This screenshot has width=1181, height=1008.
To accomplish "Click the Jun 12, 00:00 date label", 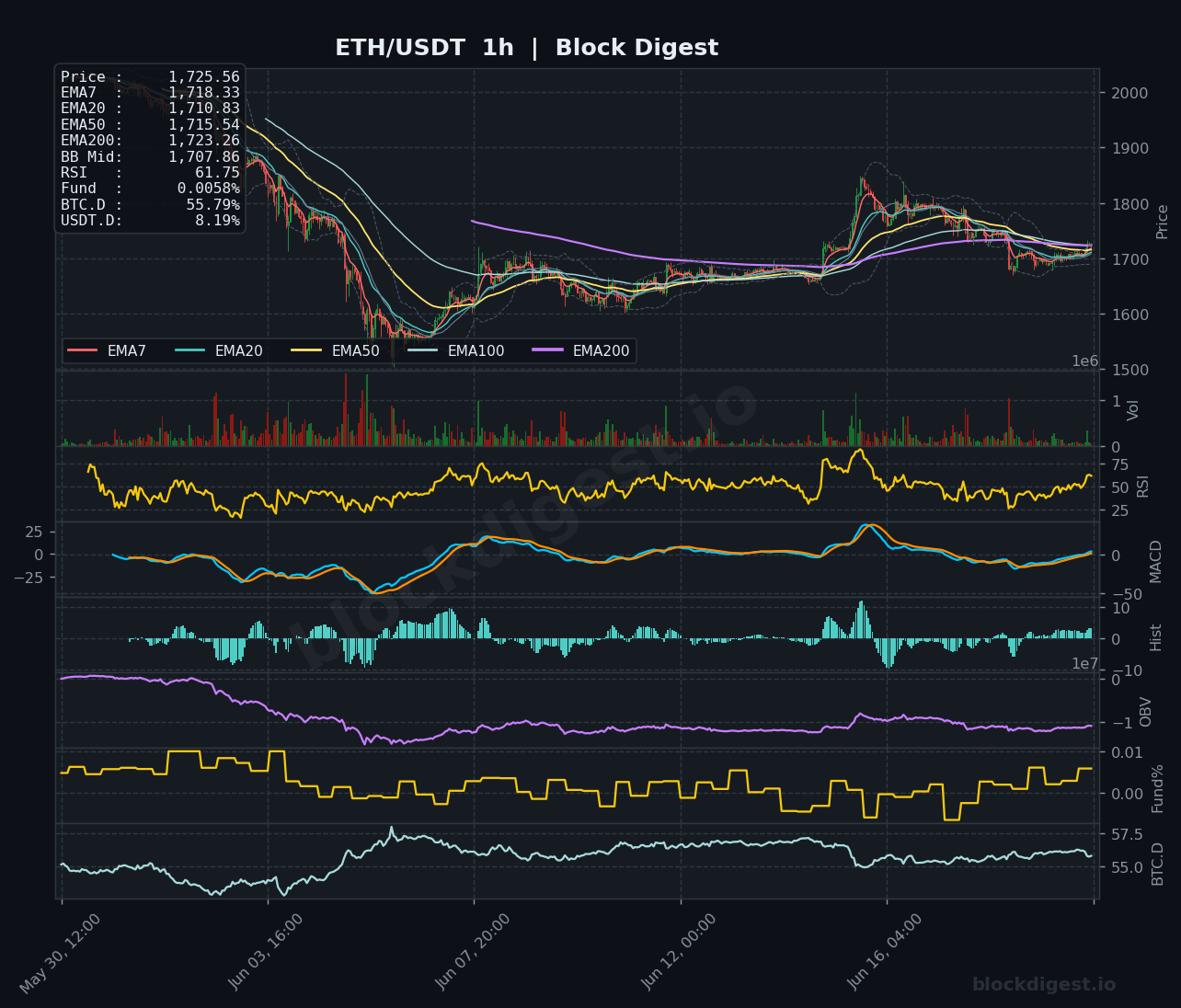I will [679, 953].
